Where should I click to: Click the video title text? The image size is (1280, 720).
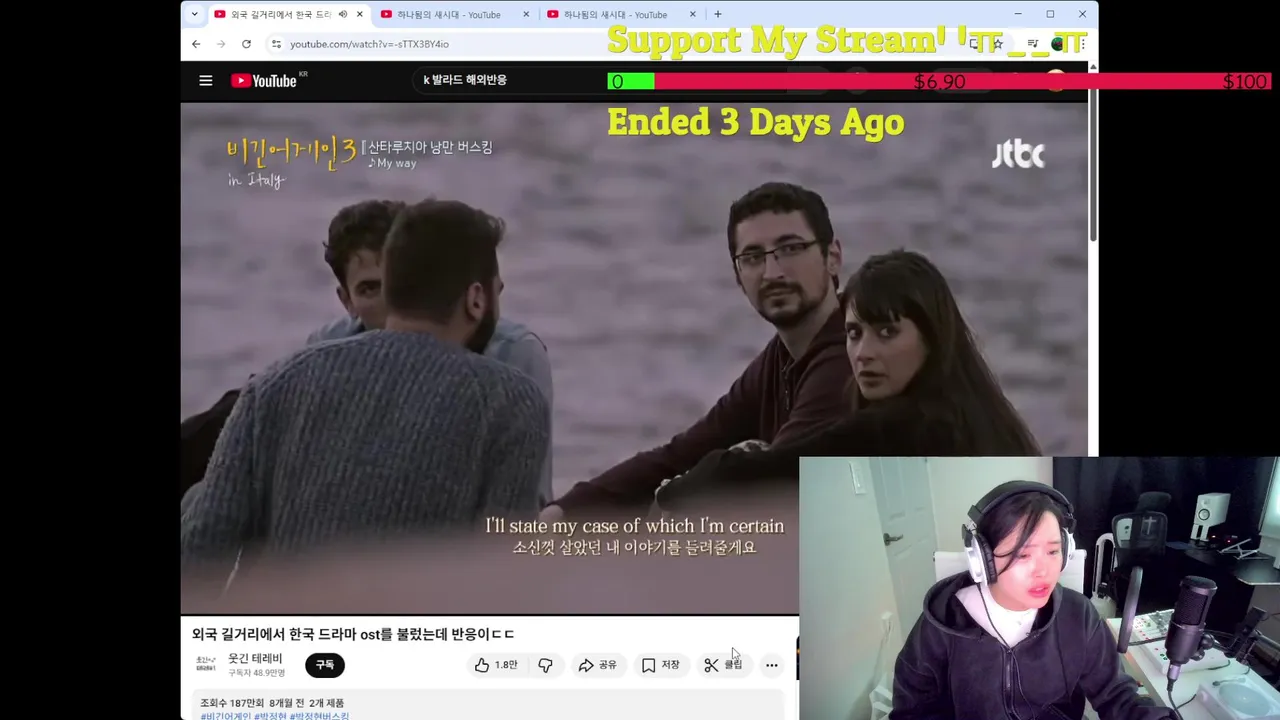(353, 634)
